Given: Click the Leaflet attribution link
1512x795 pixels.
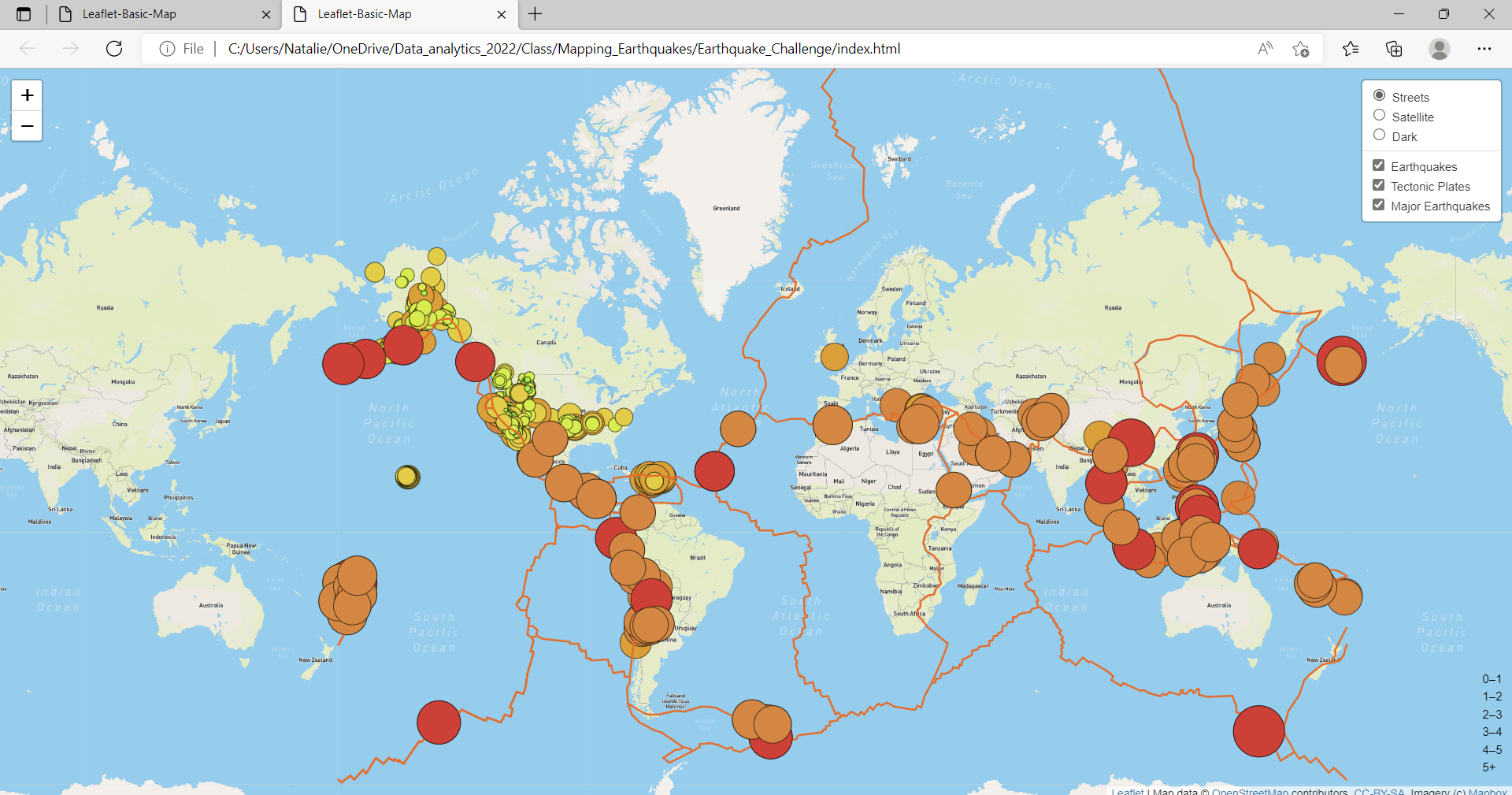Looking at the screenshot, I should click(x=1128, y=791).
